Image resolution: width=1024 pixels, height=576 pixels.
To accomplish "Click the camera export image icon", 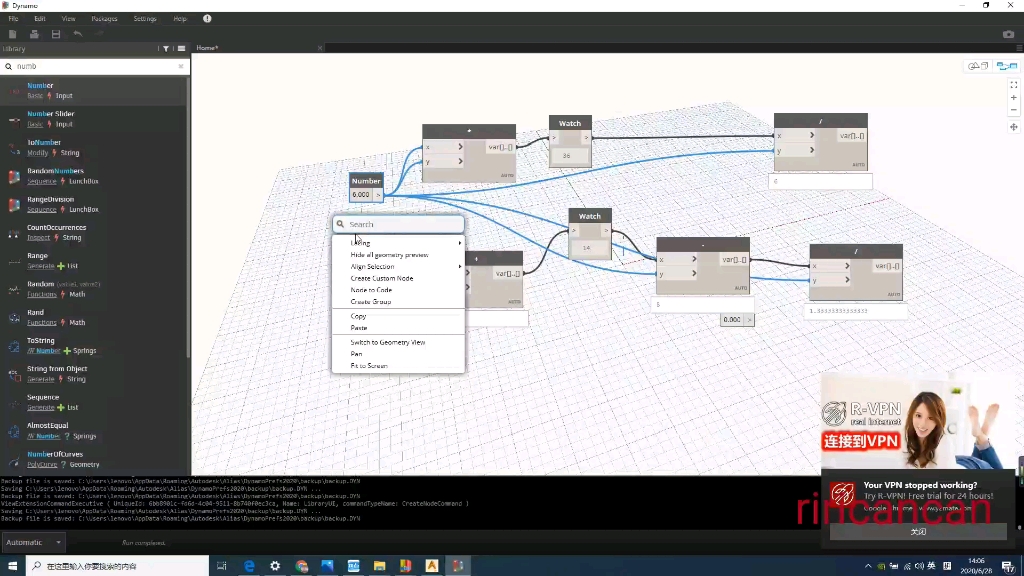I will point(1008,34).
